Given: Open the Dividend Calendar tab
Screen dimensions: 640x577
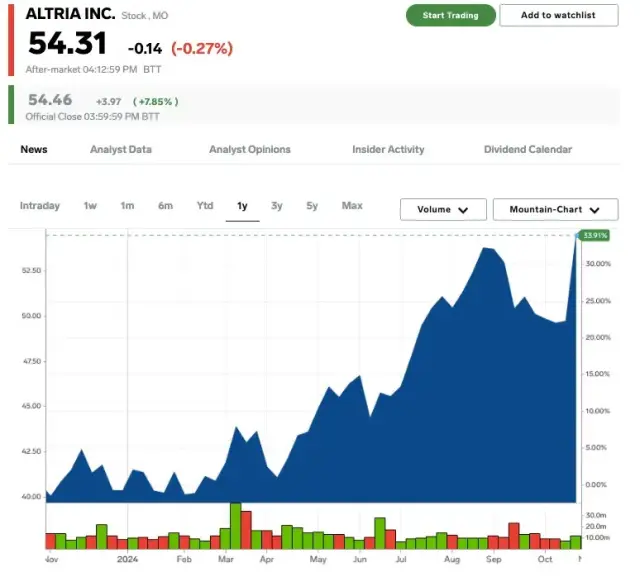Looking at the screenshot, I should (x=528, y=150).
